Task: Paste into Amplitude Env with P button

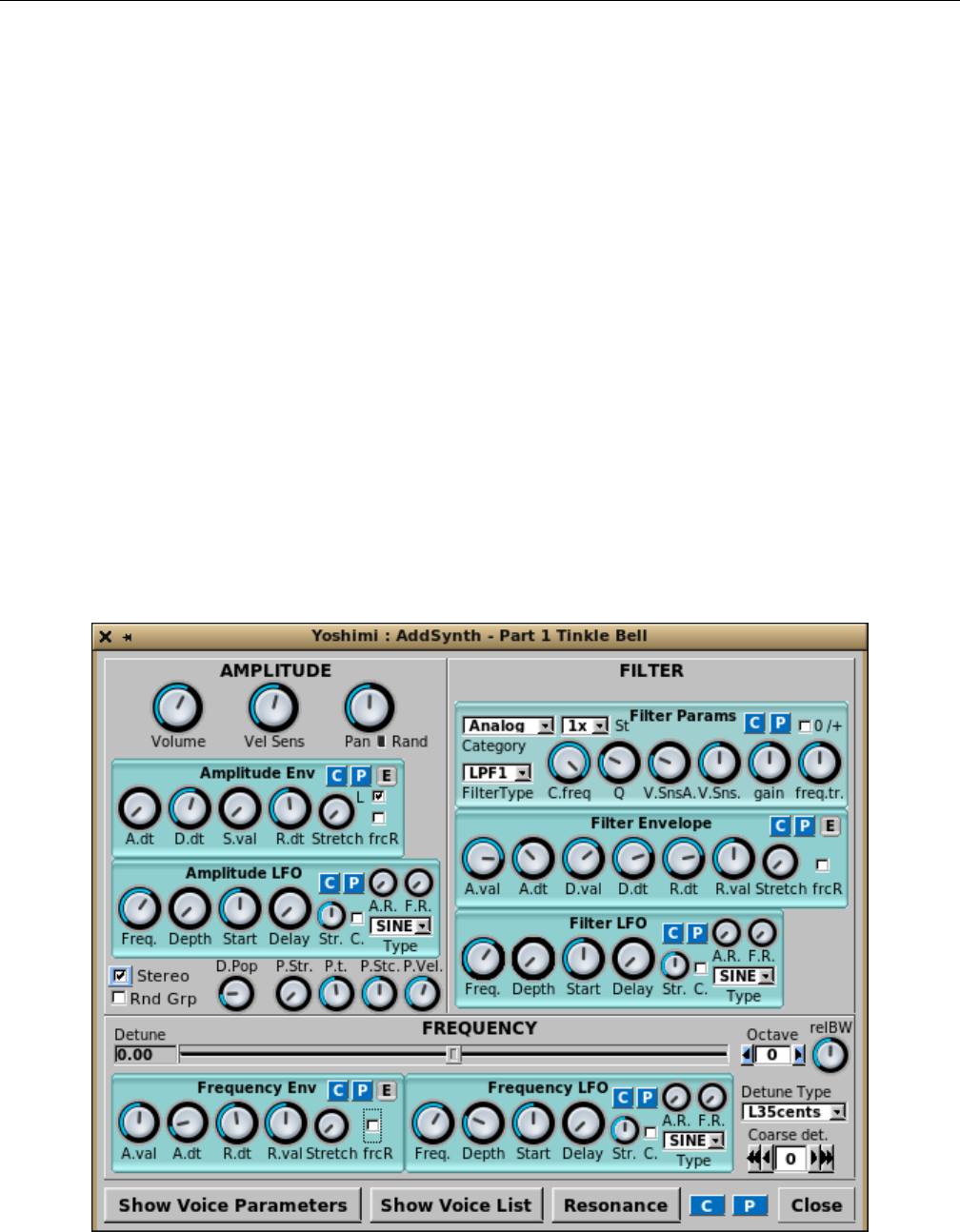Action: (361, 775)
